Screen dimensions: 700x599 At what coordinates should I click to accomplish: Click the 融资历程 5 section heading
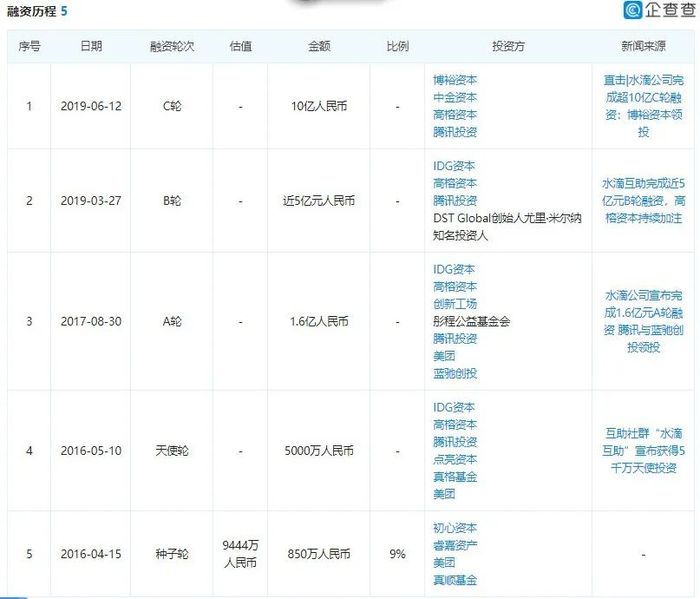37,11
